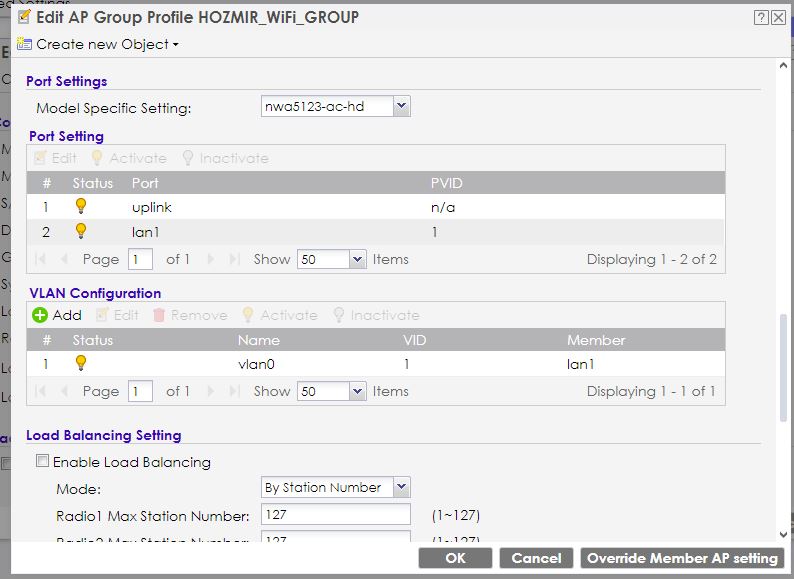Go to next page in Port Setting
Viewport: 794px width, 579px height.
(x=211, y=259)
